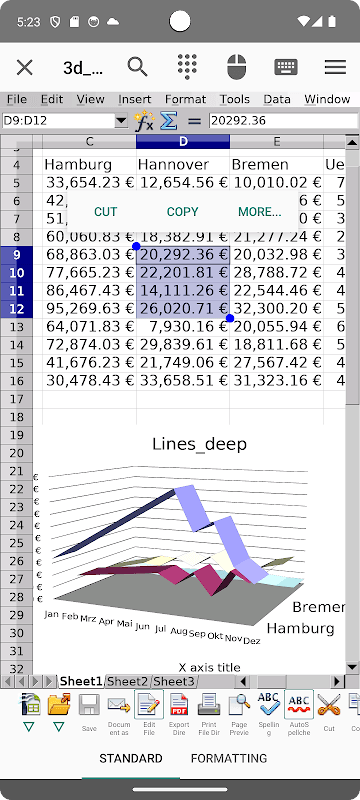Click Export Directly as PDF icon
Viewport: 360px width, 800px height.
[x=179, y=704]
